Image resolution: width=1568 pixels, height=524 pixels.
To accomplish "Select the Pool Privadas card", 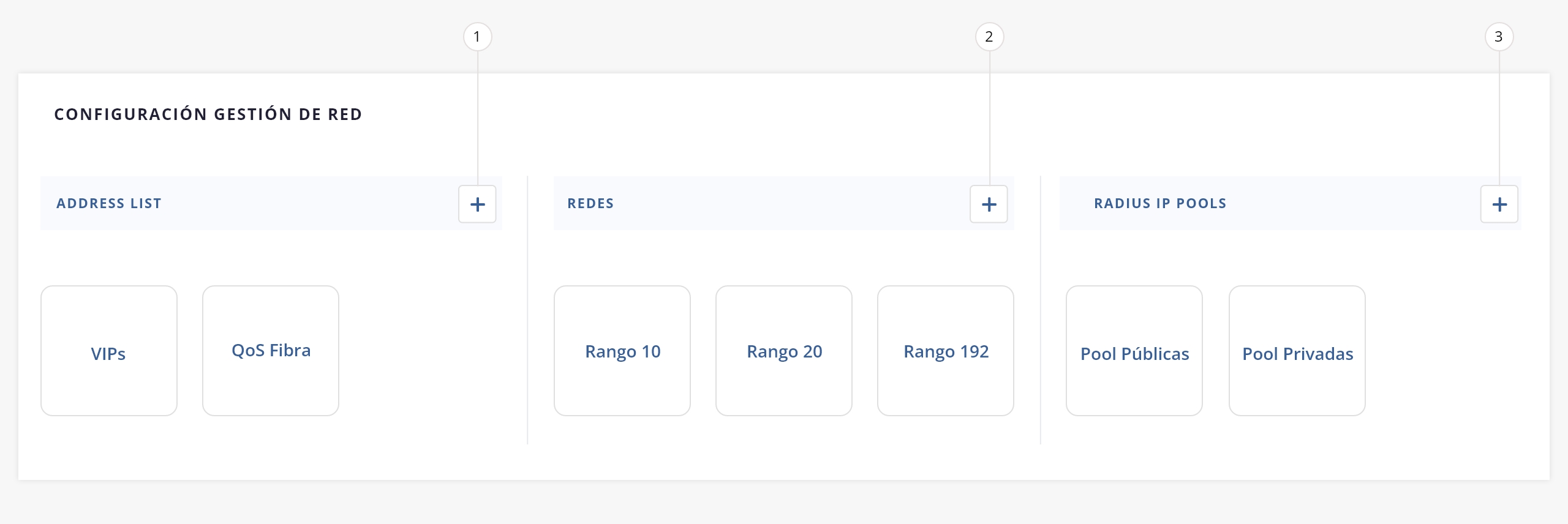I will point(1297,351).
